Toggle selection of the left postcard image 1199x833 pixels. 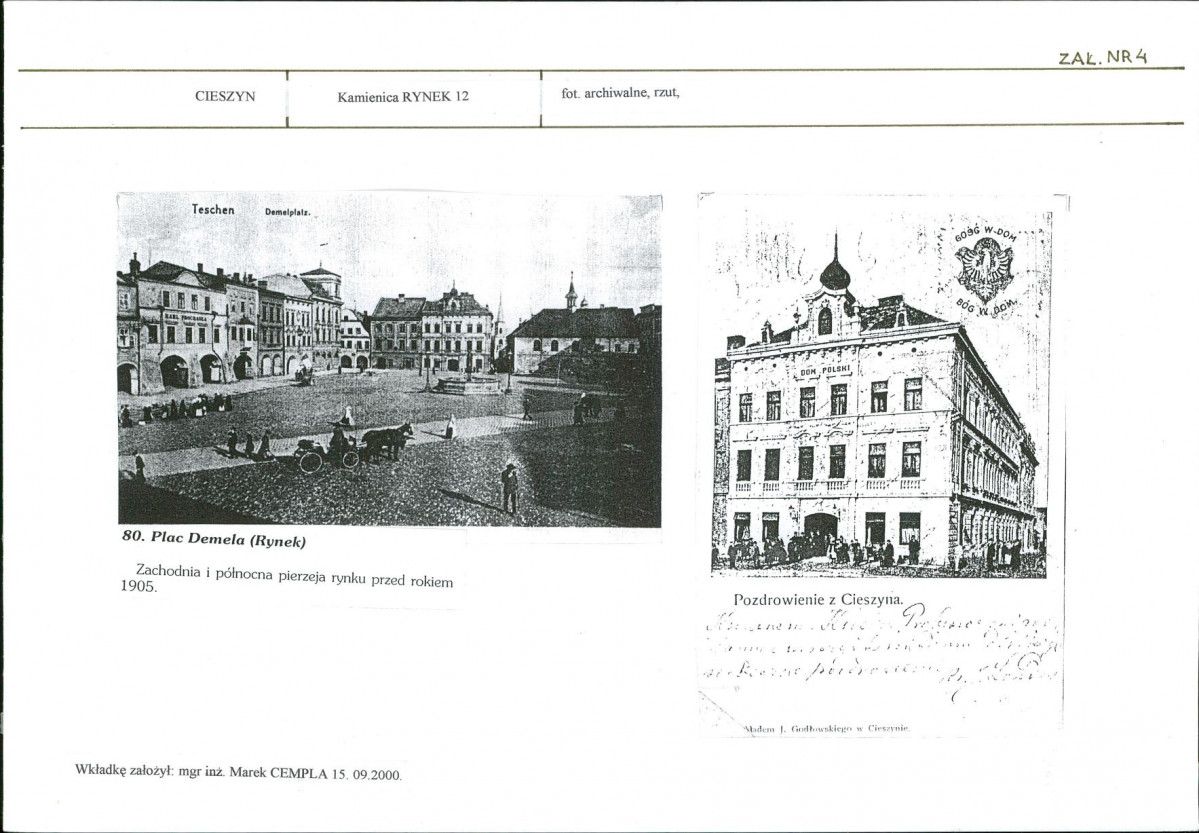click(x=390, y=360)
